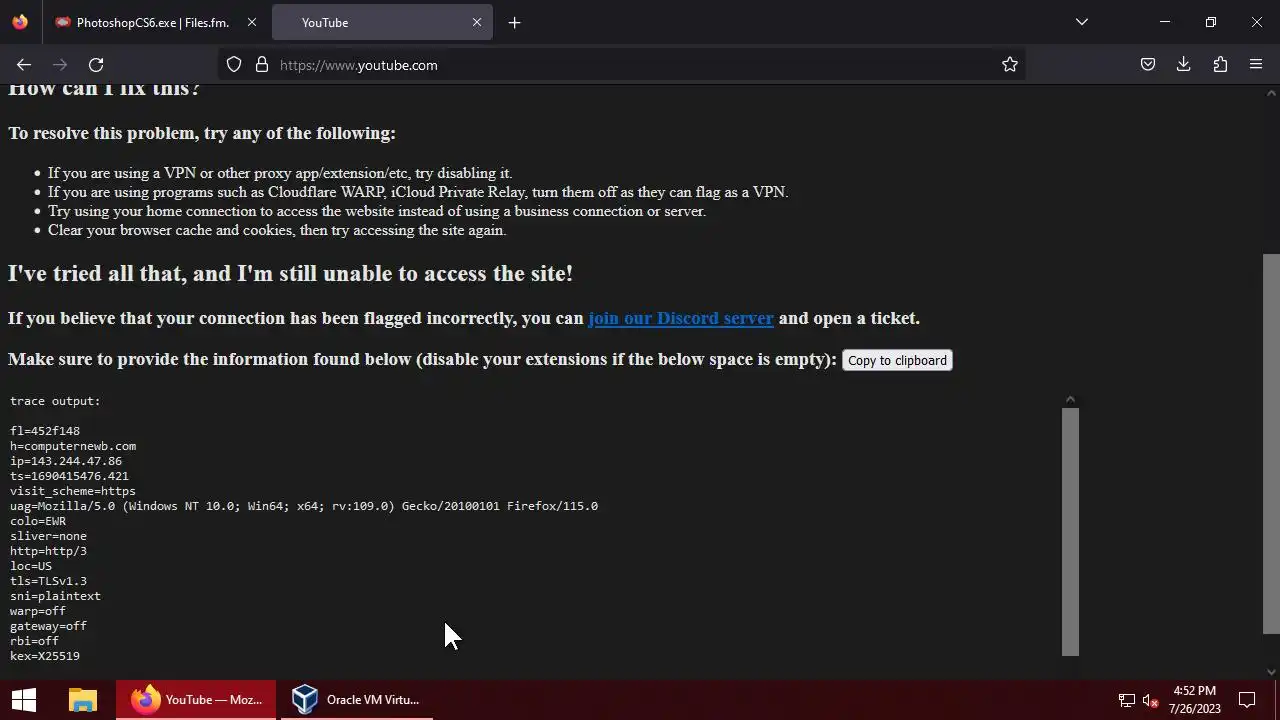Select the kex=X25519 trace line
Screen dimensions: 1280x720
[45, 656]
